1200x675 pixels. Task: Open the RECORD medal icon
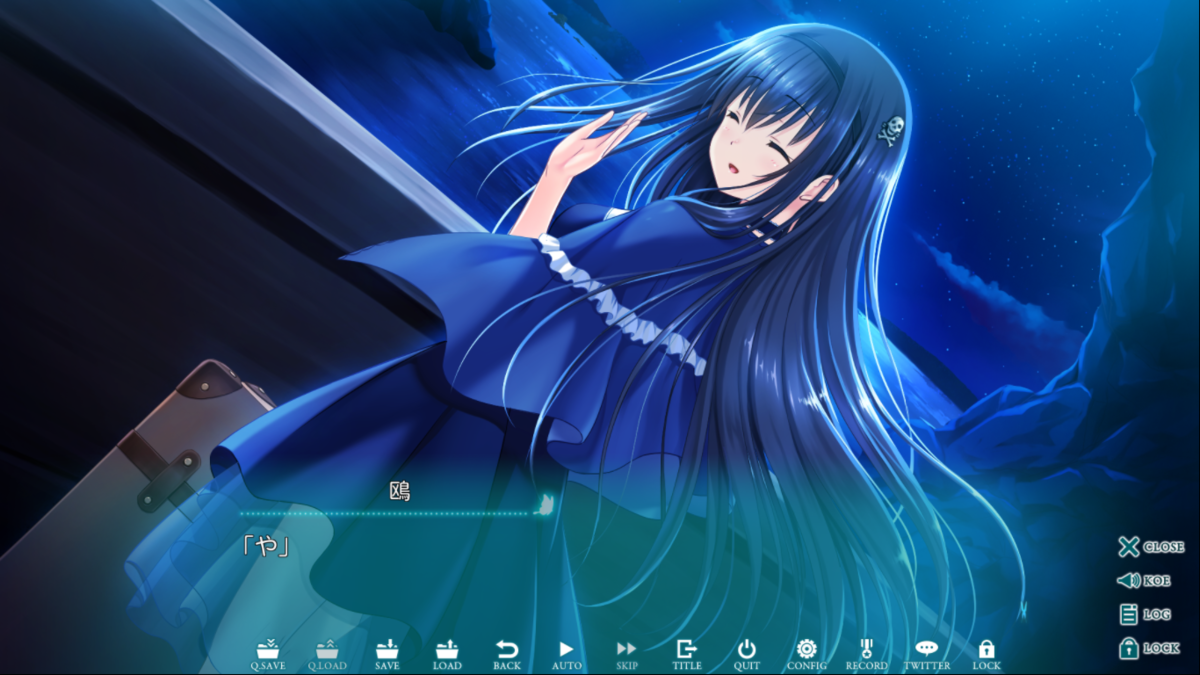pos(866,655)
